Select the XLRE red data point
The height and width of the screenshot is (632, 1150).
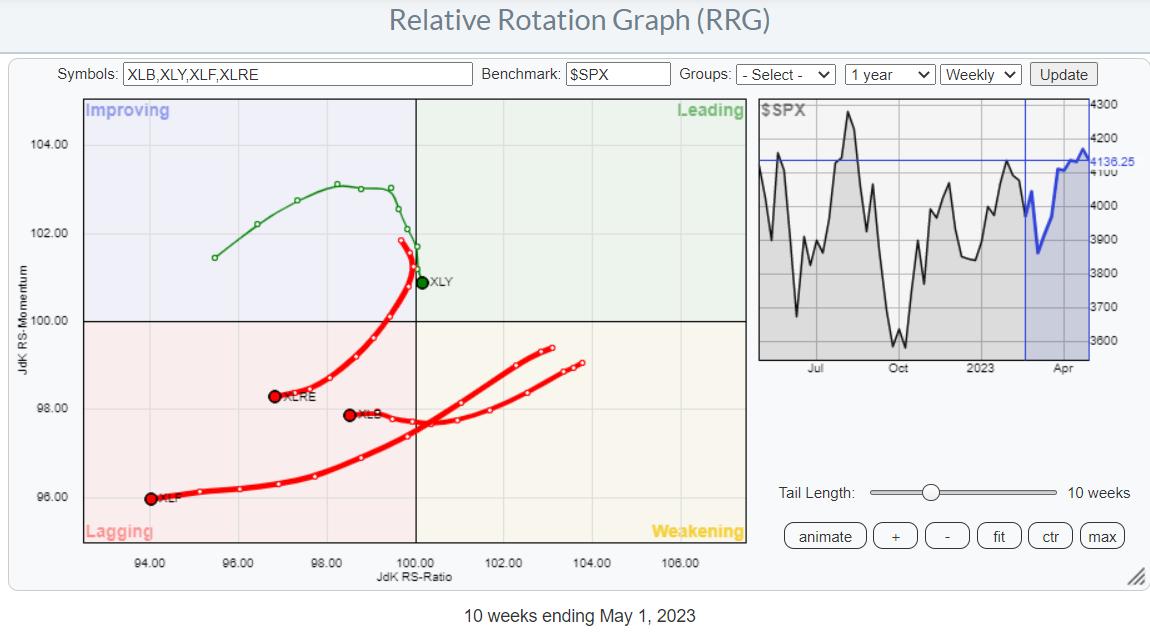275,396
